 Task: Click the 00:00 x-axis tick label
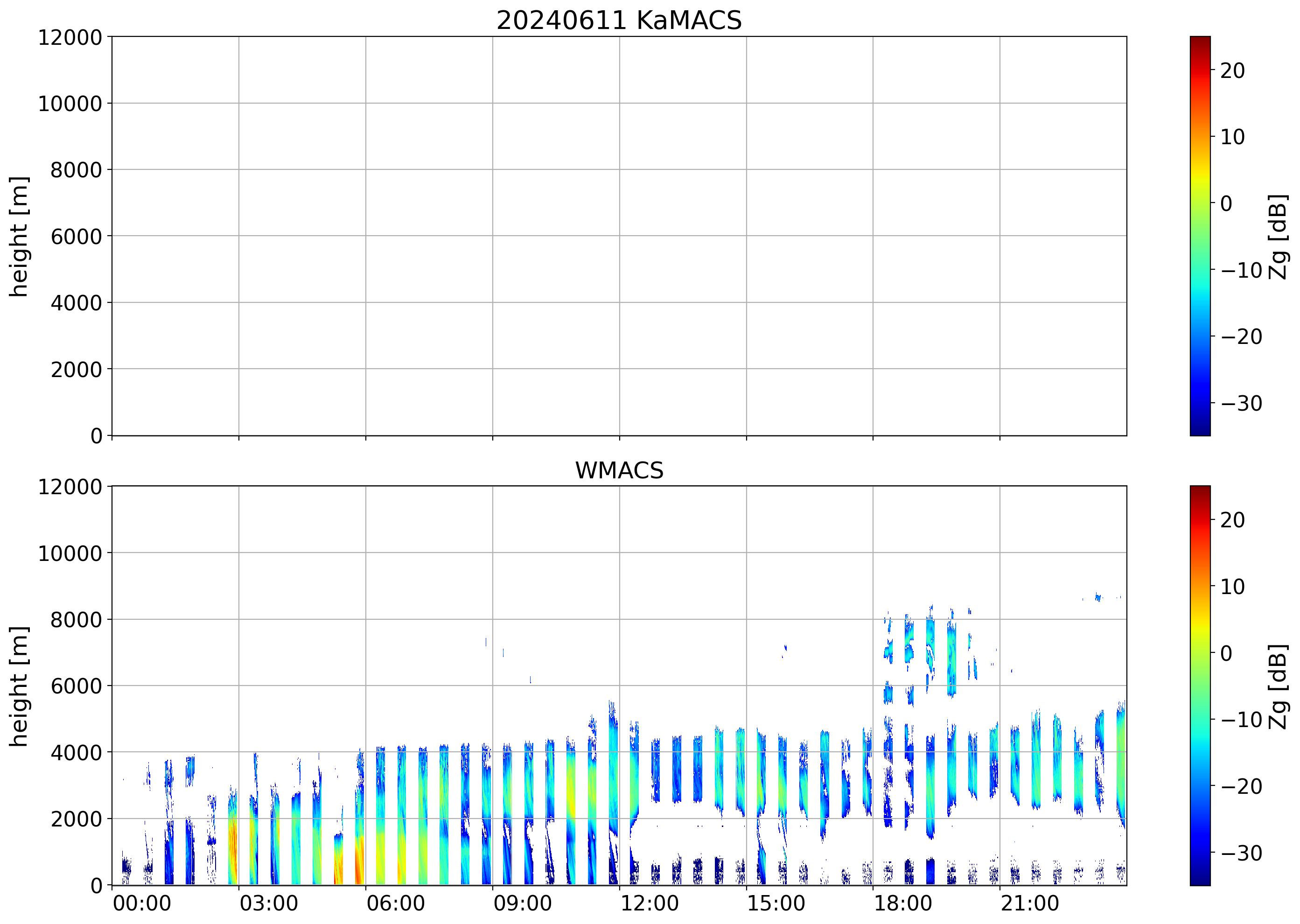click(142, 903)
